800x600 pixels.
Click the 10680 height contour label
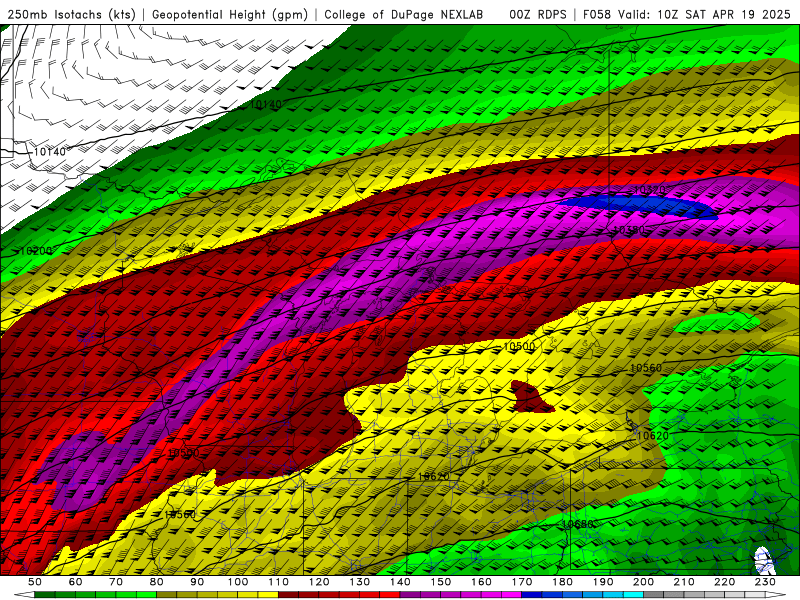578,524
